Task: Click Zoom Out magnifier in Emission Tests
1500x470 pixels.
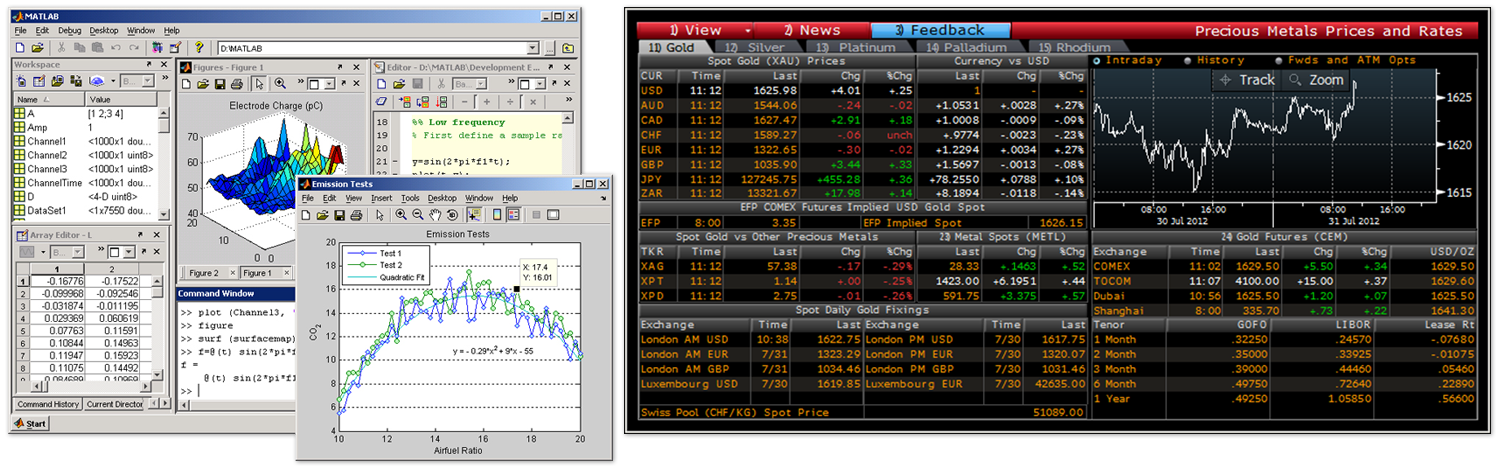Action: 417,215
